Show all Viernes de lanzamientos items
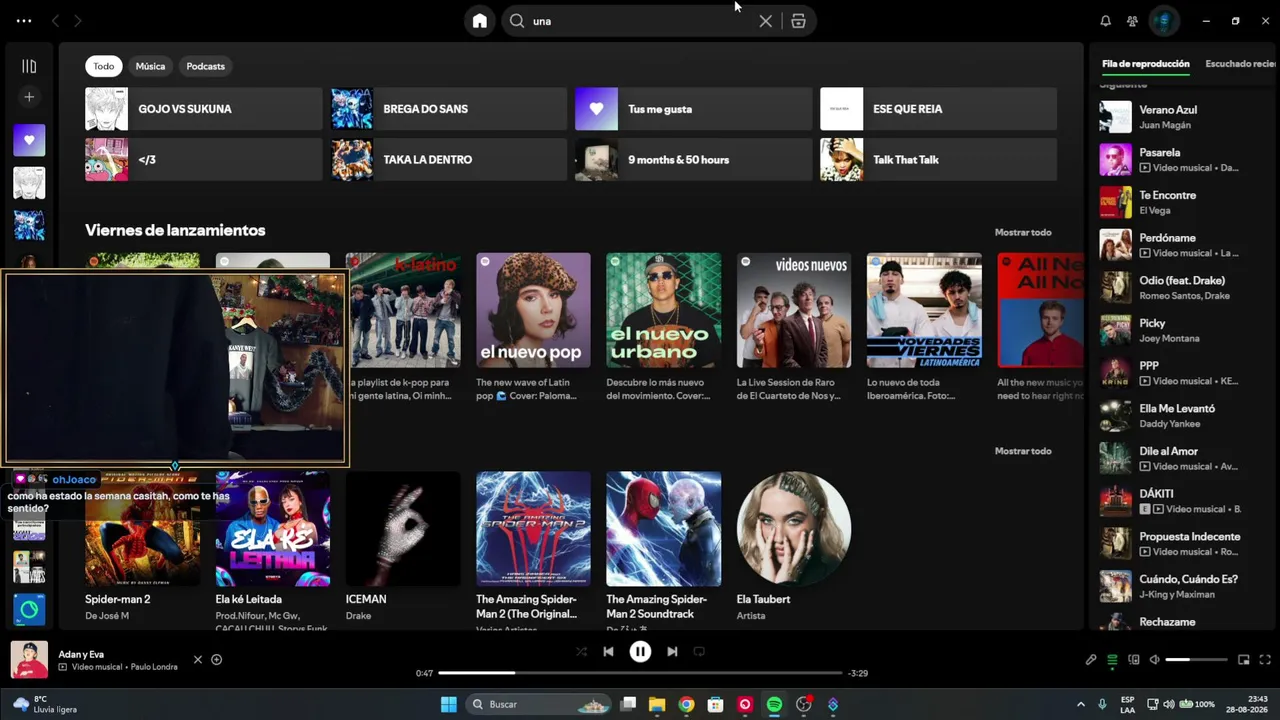1280x720 pixels. click(x=1023, y=232)
